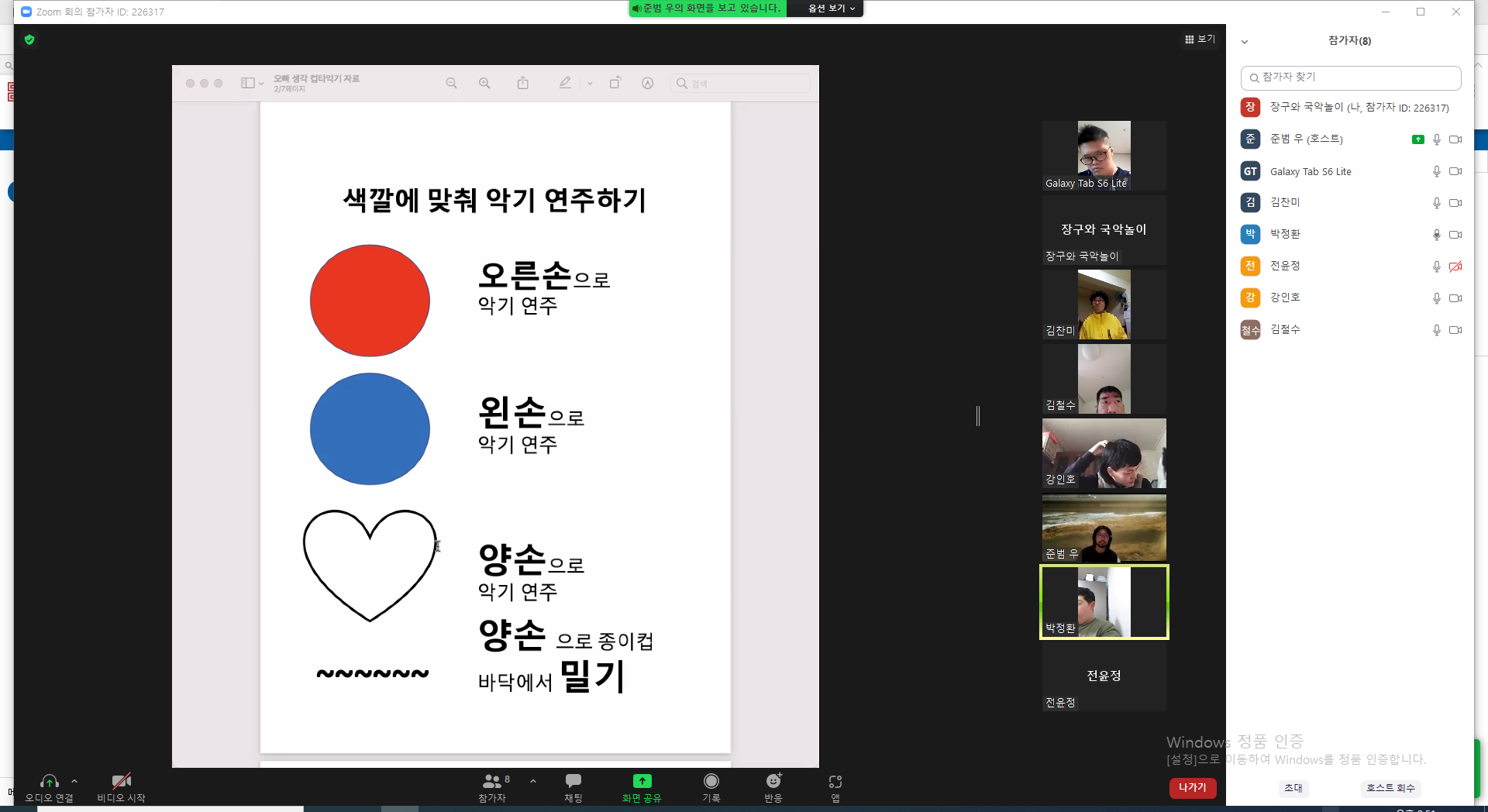The height and width of the screenshot is (812, 1488).
Task: Click 김철수 camera icon in list
Action: click(x=1455, y=330)
